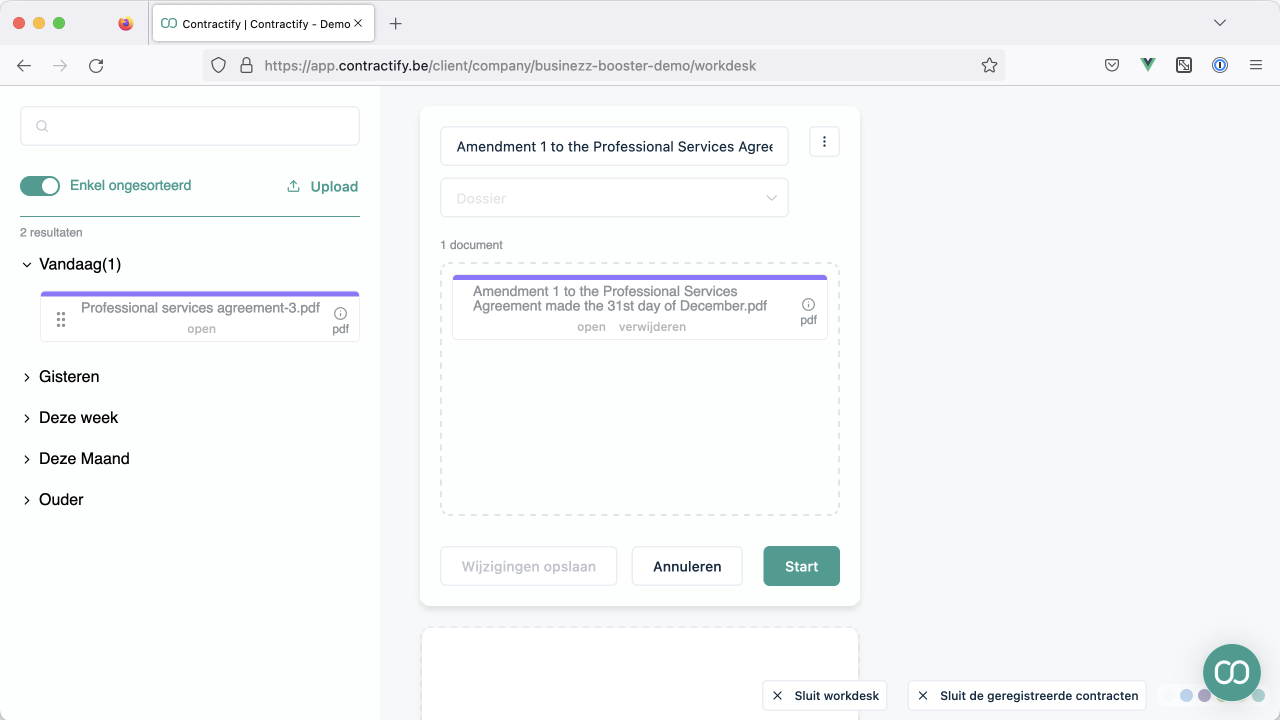The image size is (1280, 720).
Task: Expand the Gisteren group
Action: tap(27, 377)
